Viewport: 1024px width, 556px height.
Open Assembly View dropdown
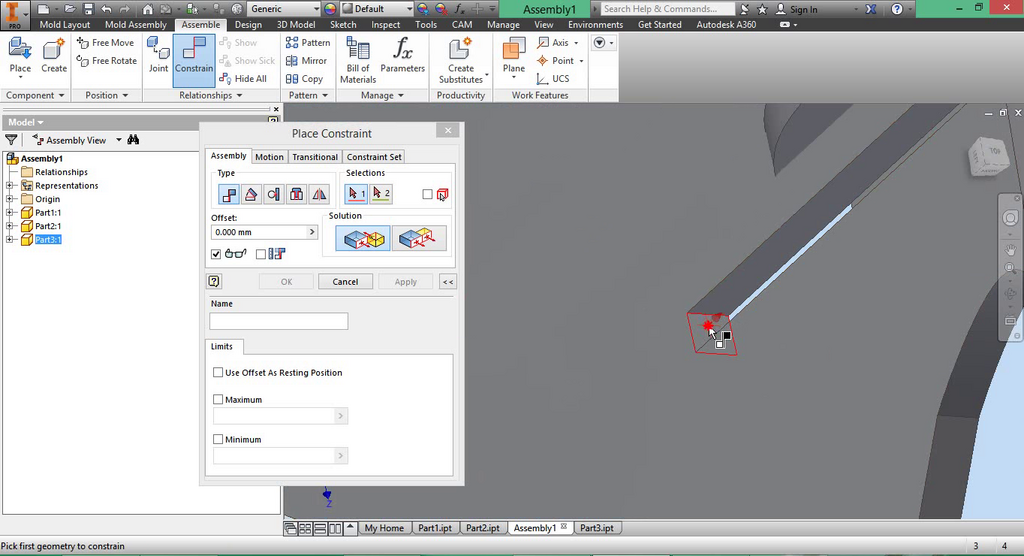click(x=118, y=140)
